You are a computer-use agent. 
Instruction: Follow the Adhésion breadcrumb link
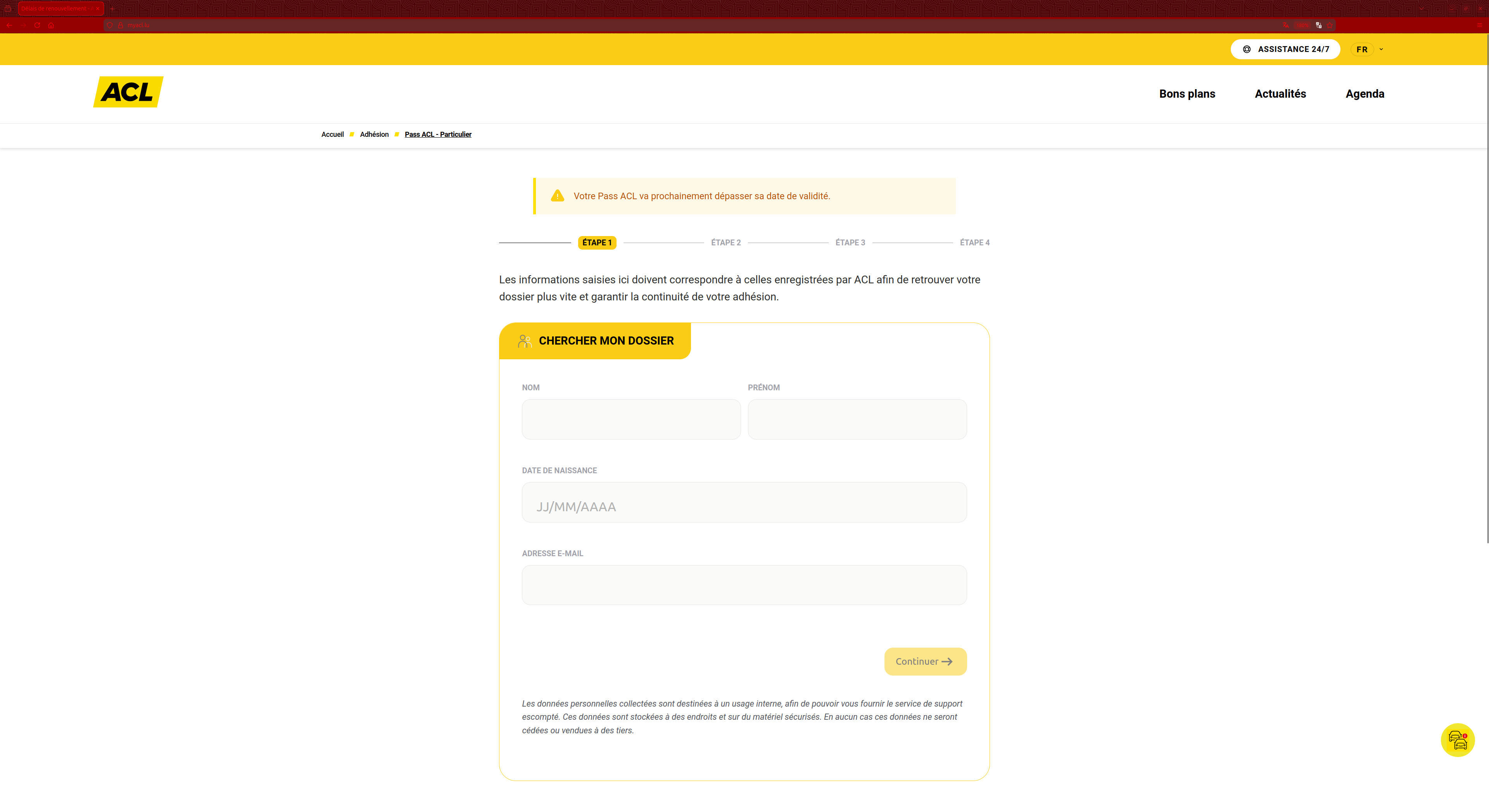(x=374, y=134)
